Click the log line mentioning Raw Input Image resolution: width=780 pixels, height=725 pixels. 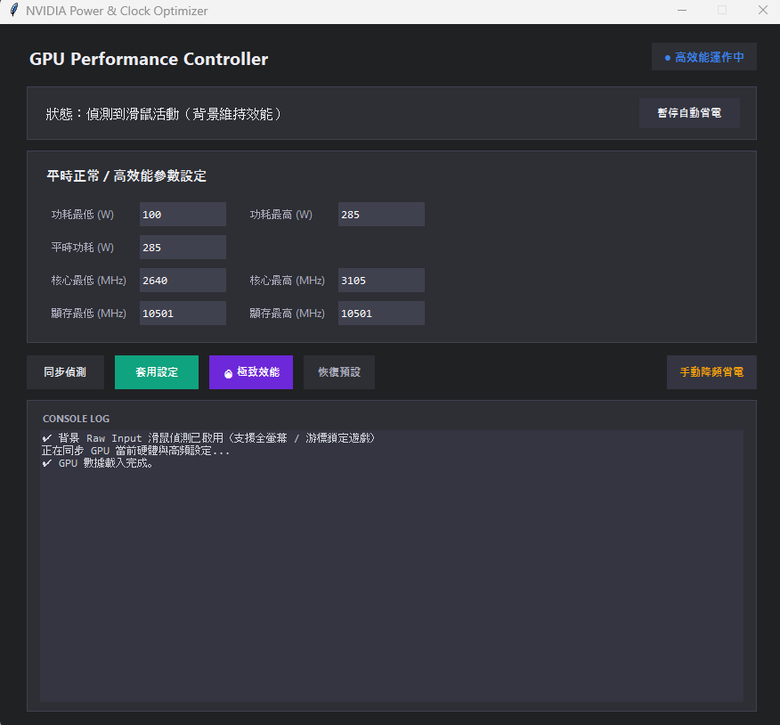[208, 438]
